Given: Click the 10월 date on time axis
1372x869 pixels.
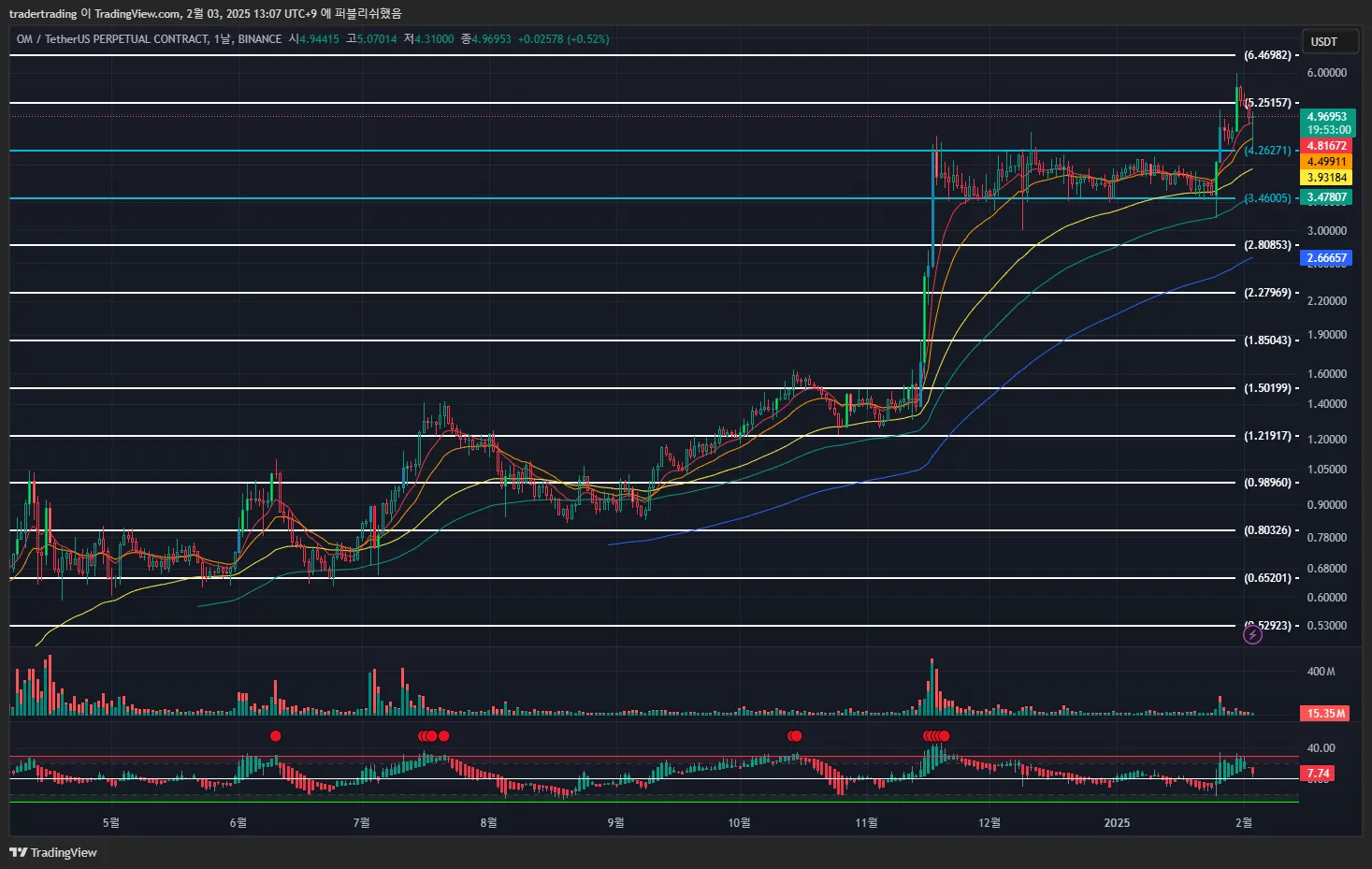Looking at the screenshot, I should point(739,823).
